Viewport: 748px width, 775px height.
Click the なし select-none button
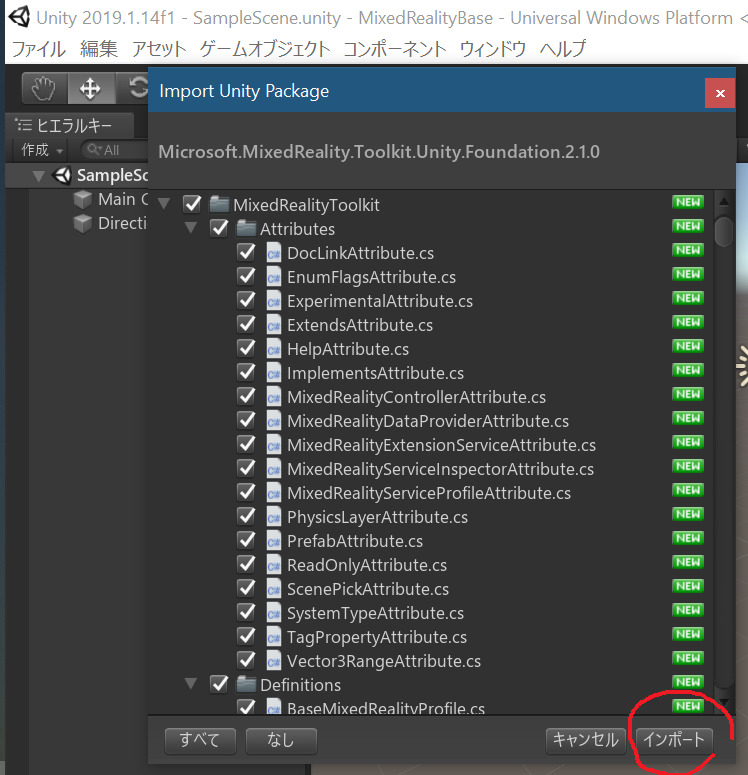coord(281,740)
